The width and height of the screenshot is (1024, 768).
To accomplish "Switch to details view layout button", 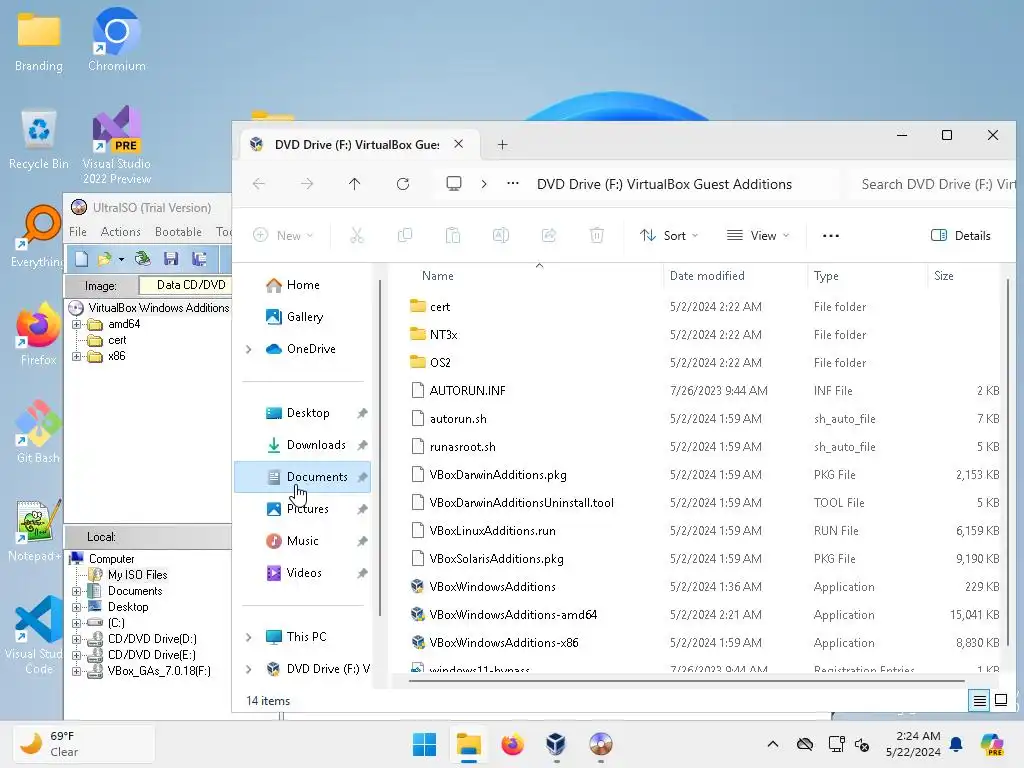I will pyautogui.click(x=980, y=701).
